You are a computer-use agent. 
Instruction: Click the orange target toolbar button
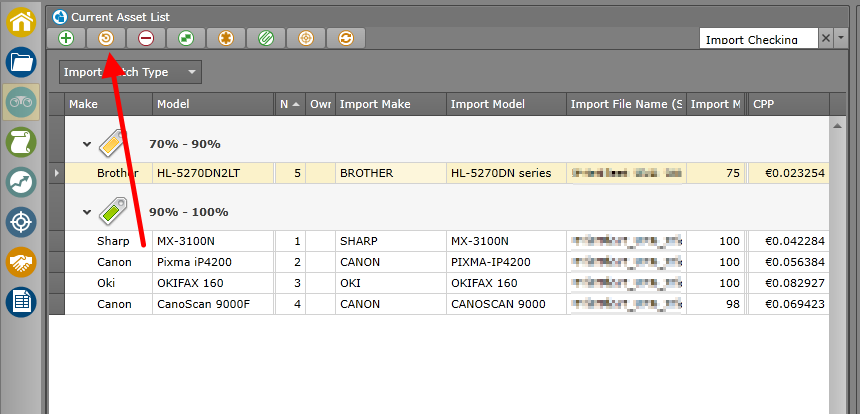(x=306, y=38)
